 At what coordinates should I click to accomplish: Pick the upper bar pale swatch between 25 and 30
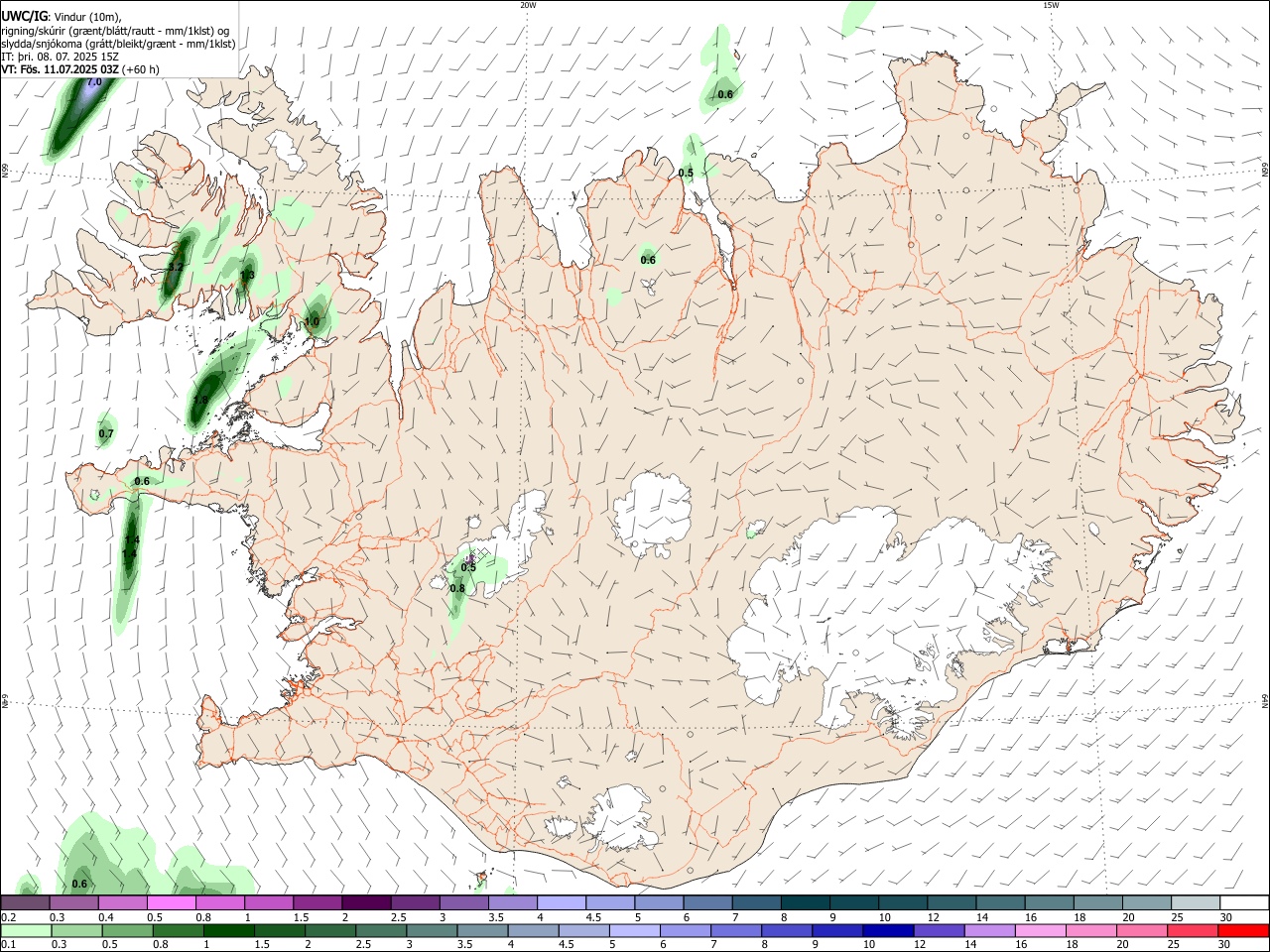pos(1196,902)
